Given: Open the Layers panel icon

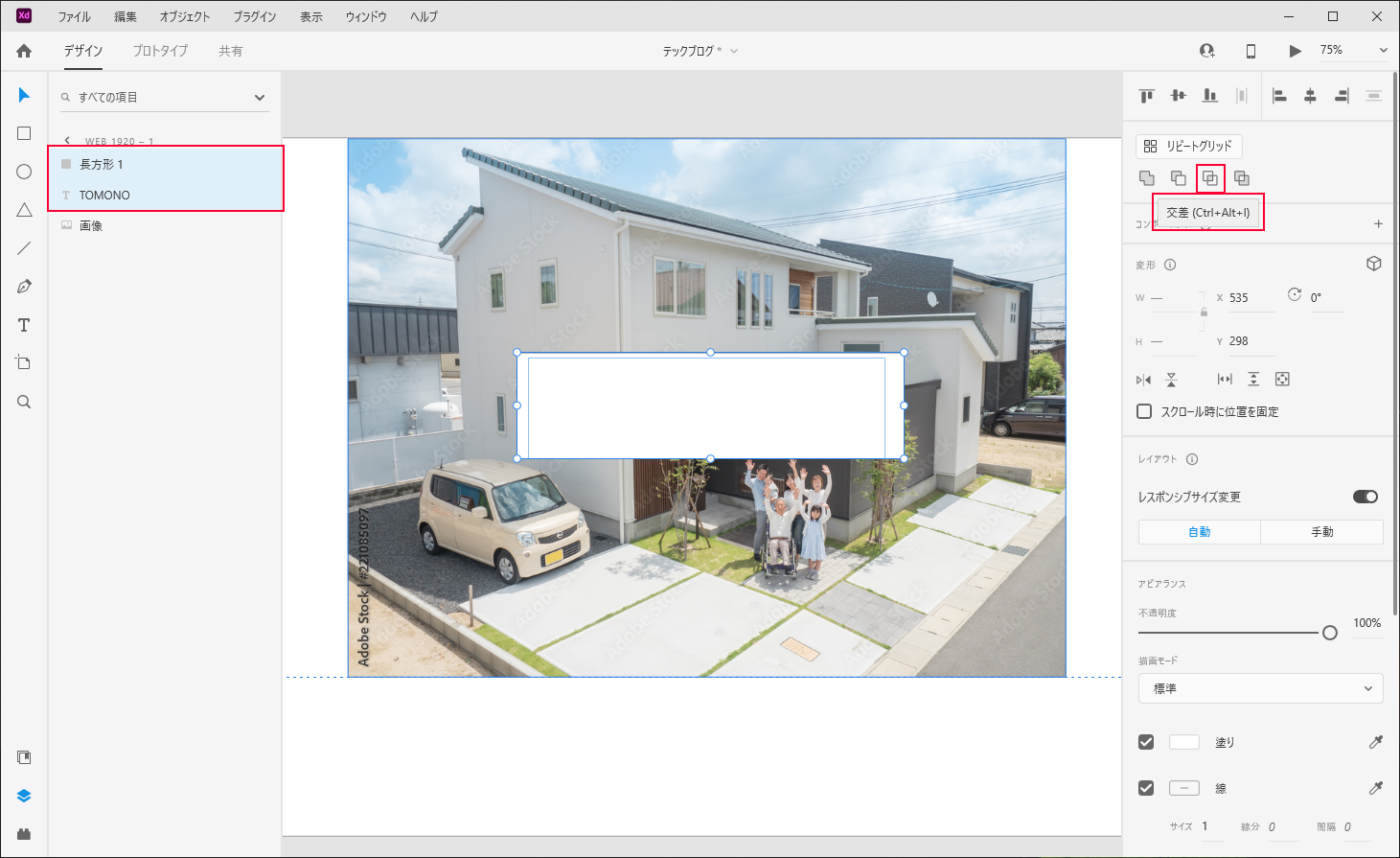Looking at the screenshot, I should [23, 795].
